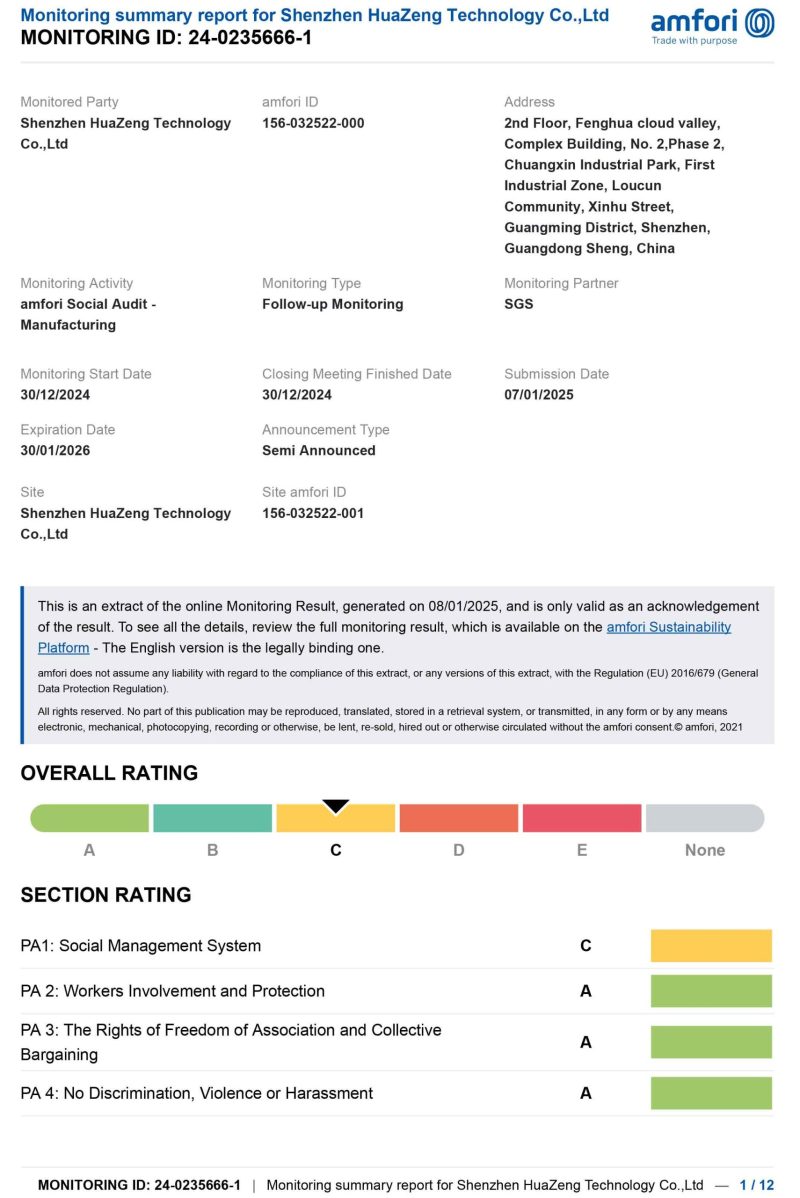Image resolution: width=800 pixels, height=1198 pixels.
Task: Click the Submission Date value 07/01/2025
Action: pos(539,395)
